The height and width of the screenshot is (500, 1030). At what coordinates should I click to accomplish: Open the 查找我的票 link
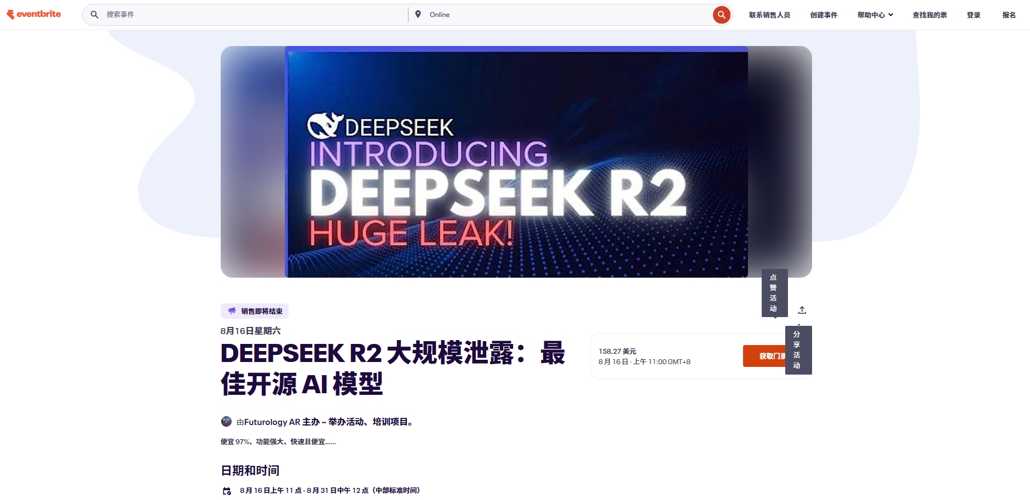[x=929, y=14]
